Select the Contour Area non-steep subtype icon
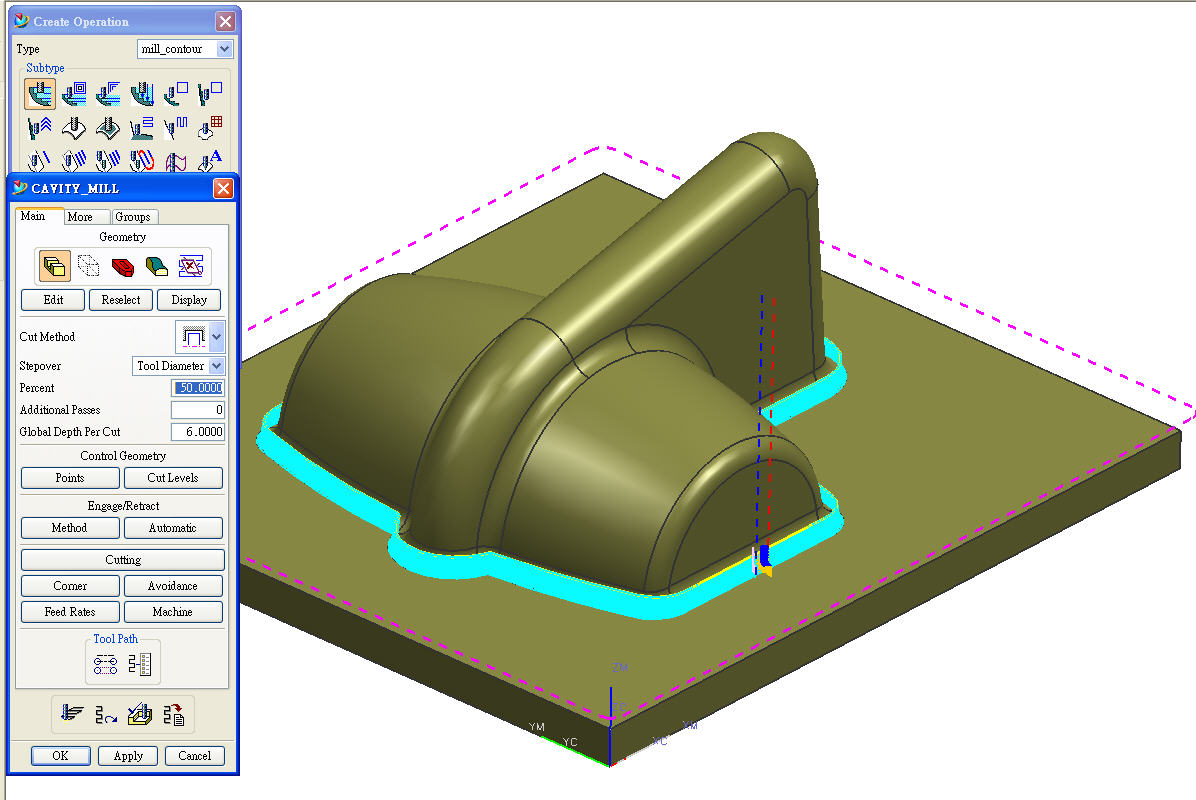This screenshot has height=800, width=1196. 142,127
